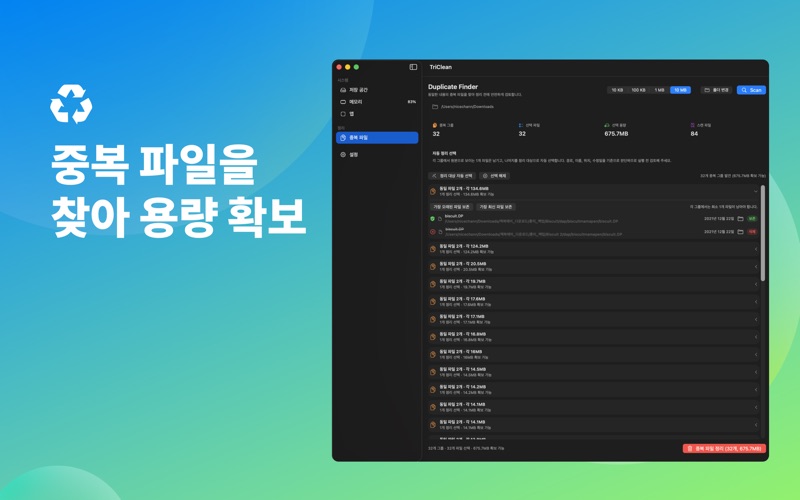Click the 선택 해제 deselect button

click(494, 176)
